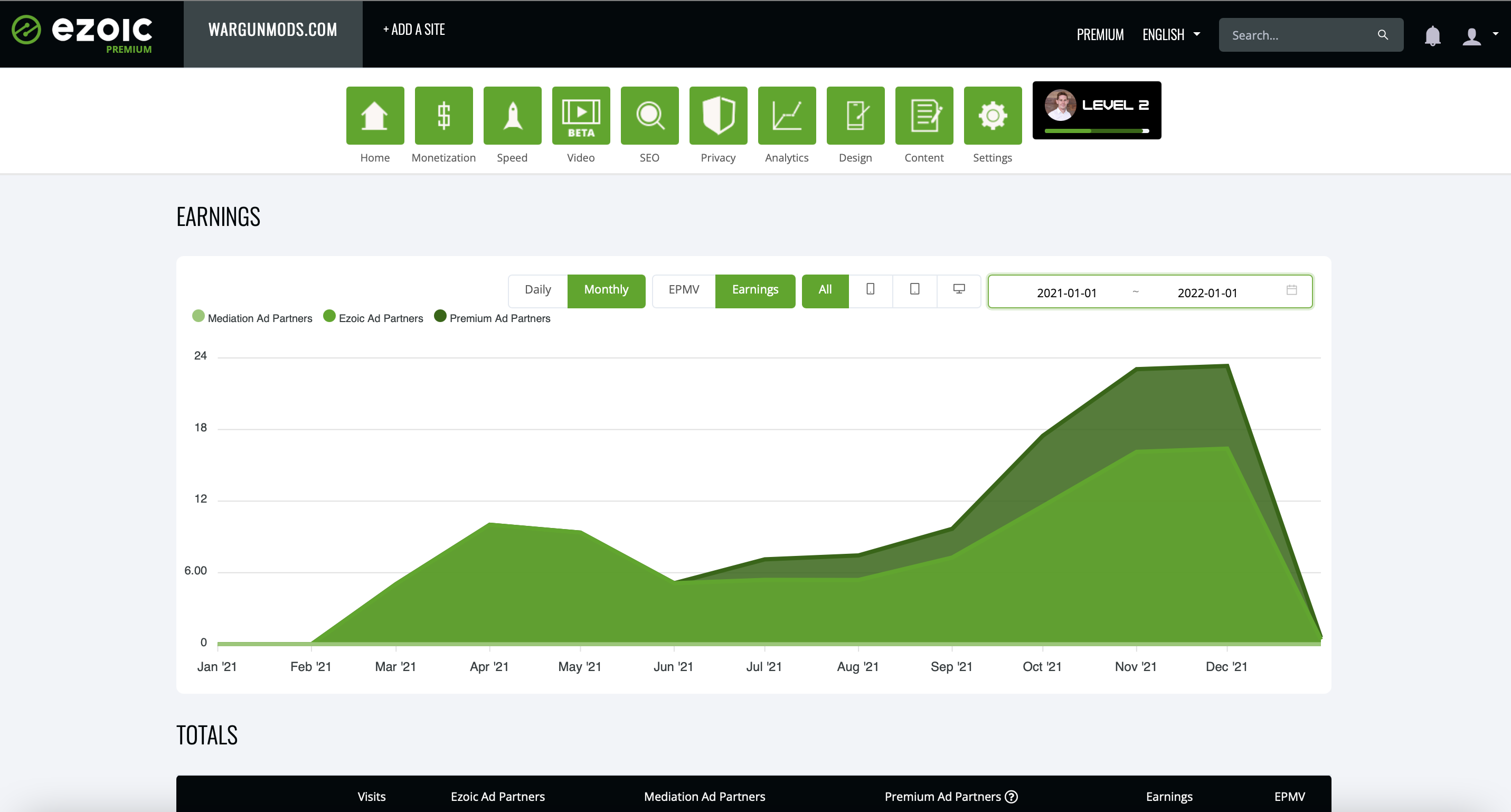Click the Jun '21 axis label

673,666
